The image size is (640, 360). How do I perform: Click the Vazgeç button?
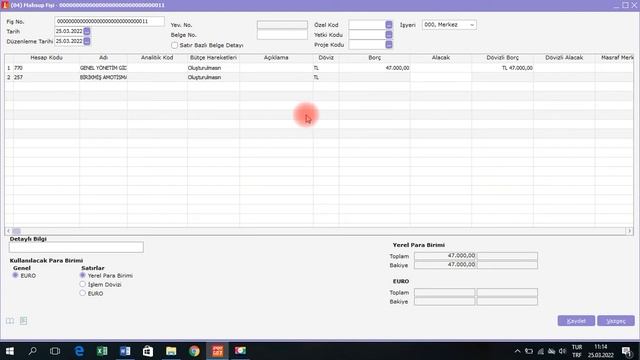point(616,321)
